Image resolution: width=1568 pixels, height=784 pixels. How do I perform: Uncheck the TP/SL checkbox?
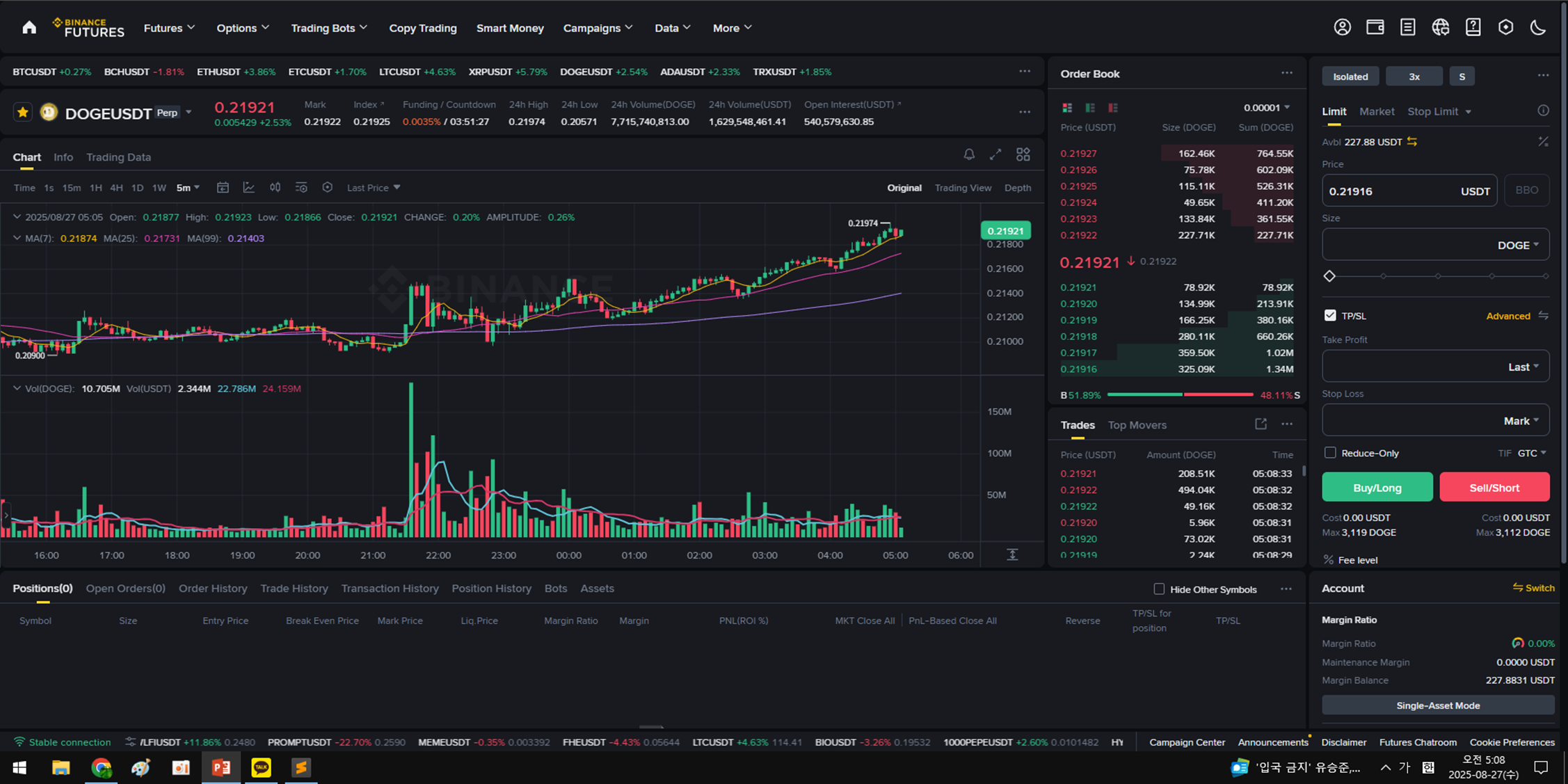1330,315
